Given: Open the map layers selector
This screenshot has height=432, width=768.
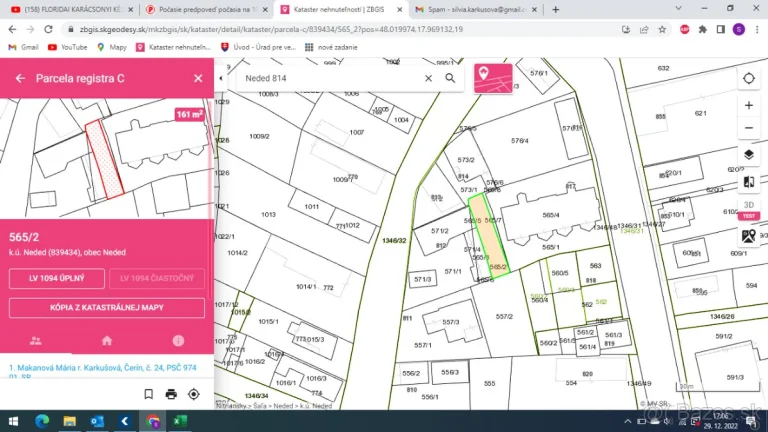Looking at the screenshot, I should [748, 155].
